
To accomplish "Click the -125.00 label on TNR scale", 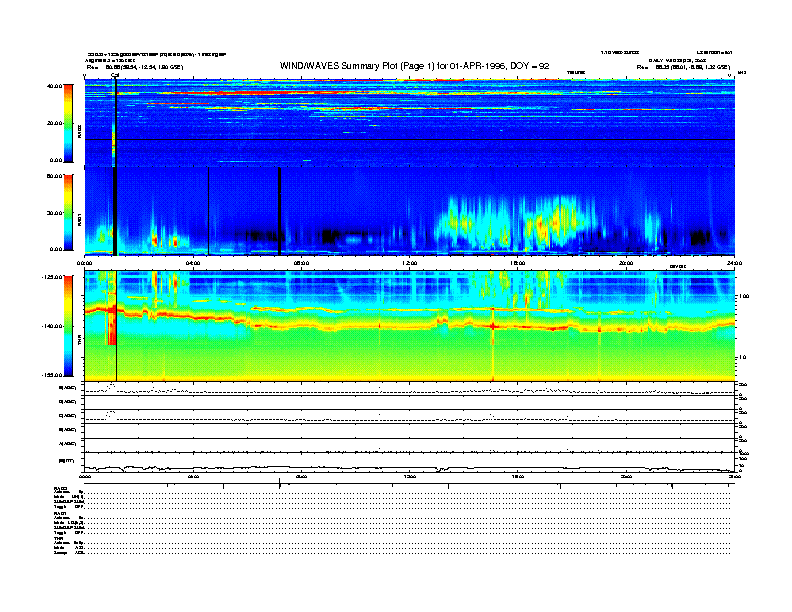I will 52,277.
